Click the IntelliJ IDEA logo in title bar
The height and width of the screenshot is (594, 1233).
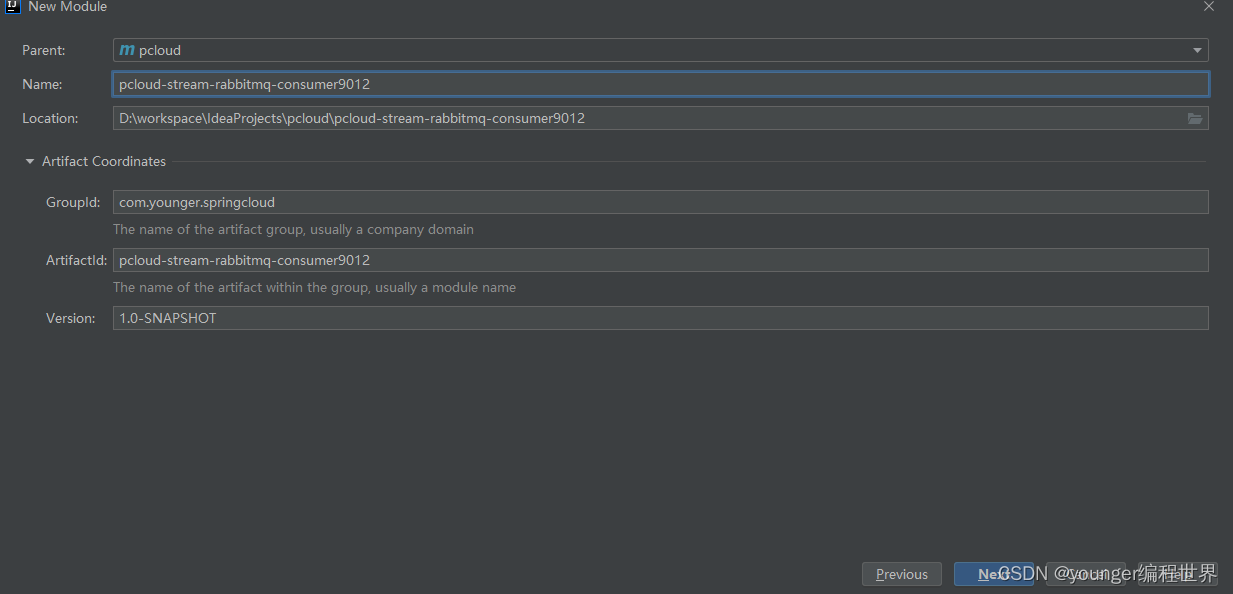click(13, 6)
